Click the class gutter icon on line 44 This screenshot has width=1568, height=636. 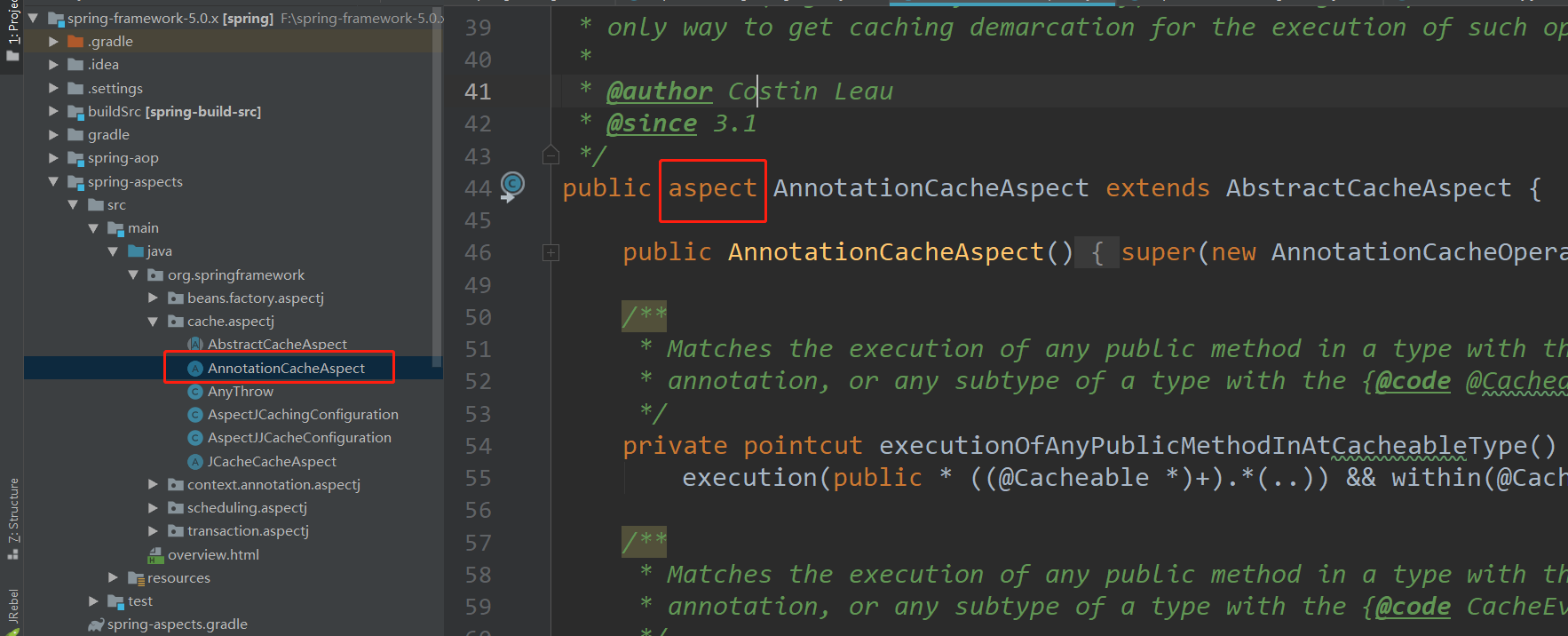pyautogui.click(x=512, y=185)
